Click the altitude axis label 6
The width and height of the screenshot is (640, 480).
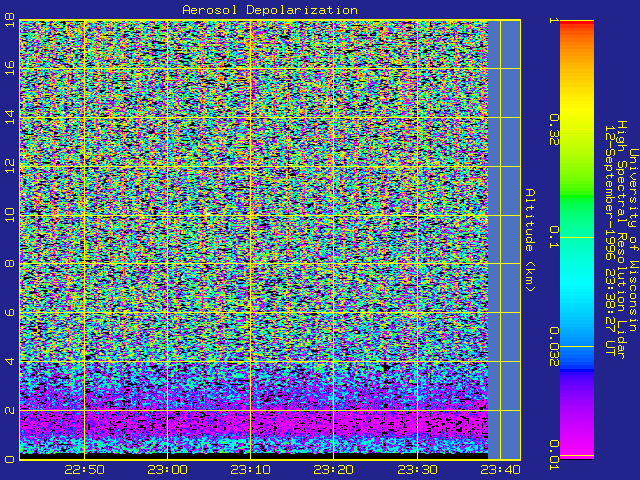point(9,312)
